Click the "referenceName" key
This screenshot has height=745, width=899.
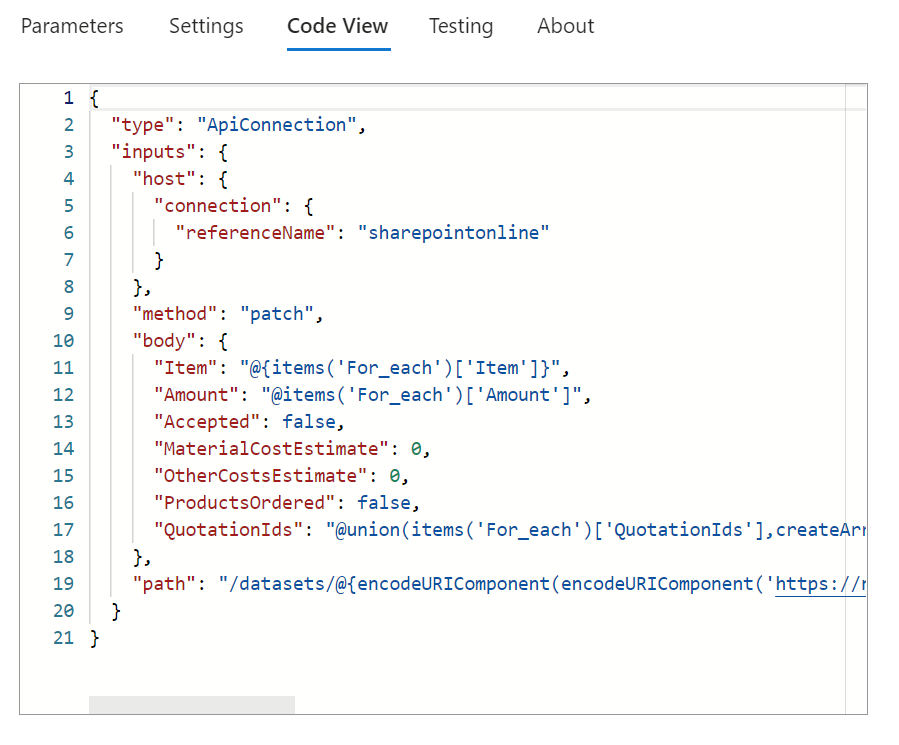[255, 233]
